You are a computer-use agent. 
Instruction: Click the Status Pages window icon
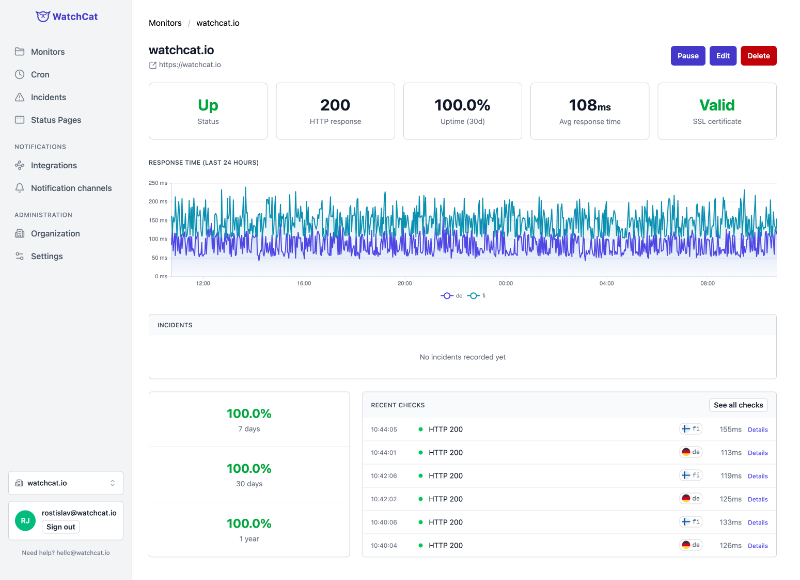[x=19, y=120]
